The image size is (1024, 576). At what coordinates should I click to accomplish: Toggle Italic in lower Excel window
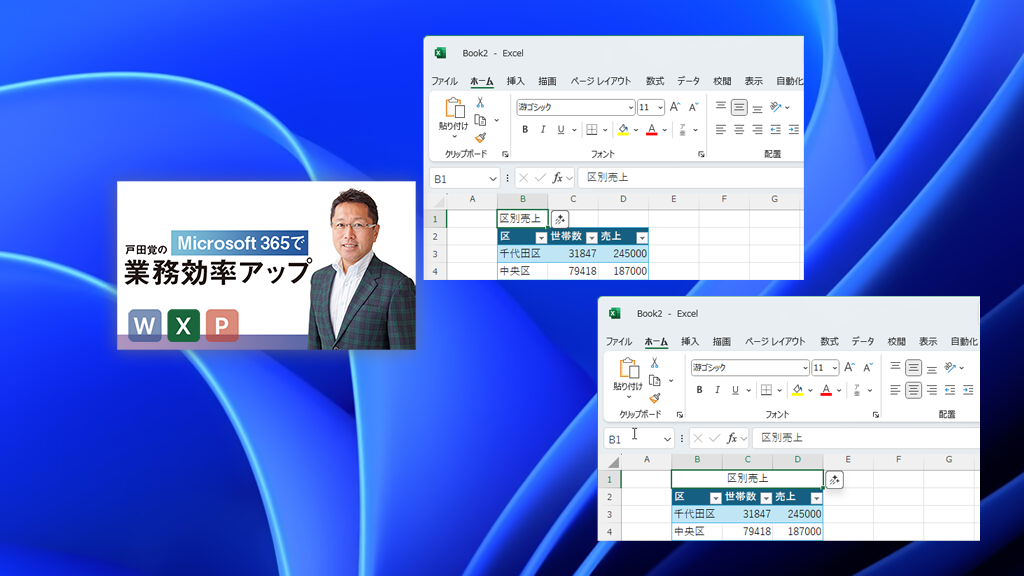(x=717, y=390)
